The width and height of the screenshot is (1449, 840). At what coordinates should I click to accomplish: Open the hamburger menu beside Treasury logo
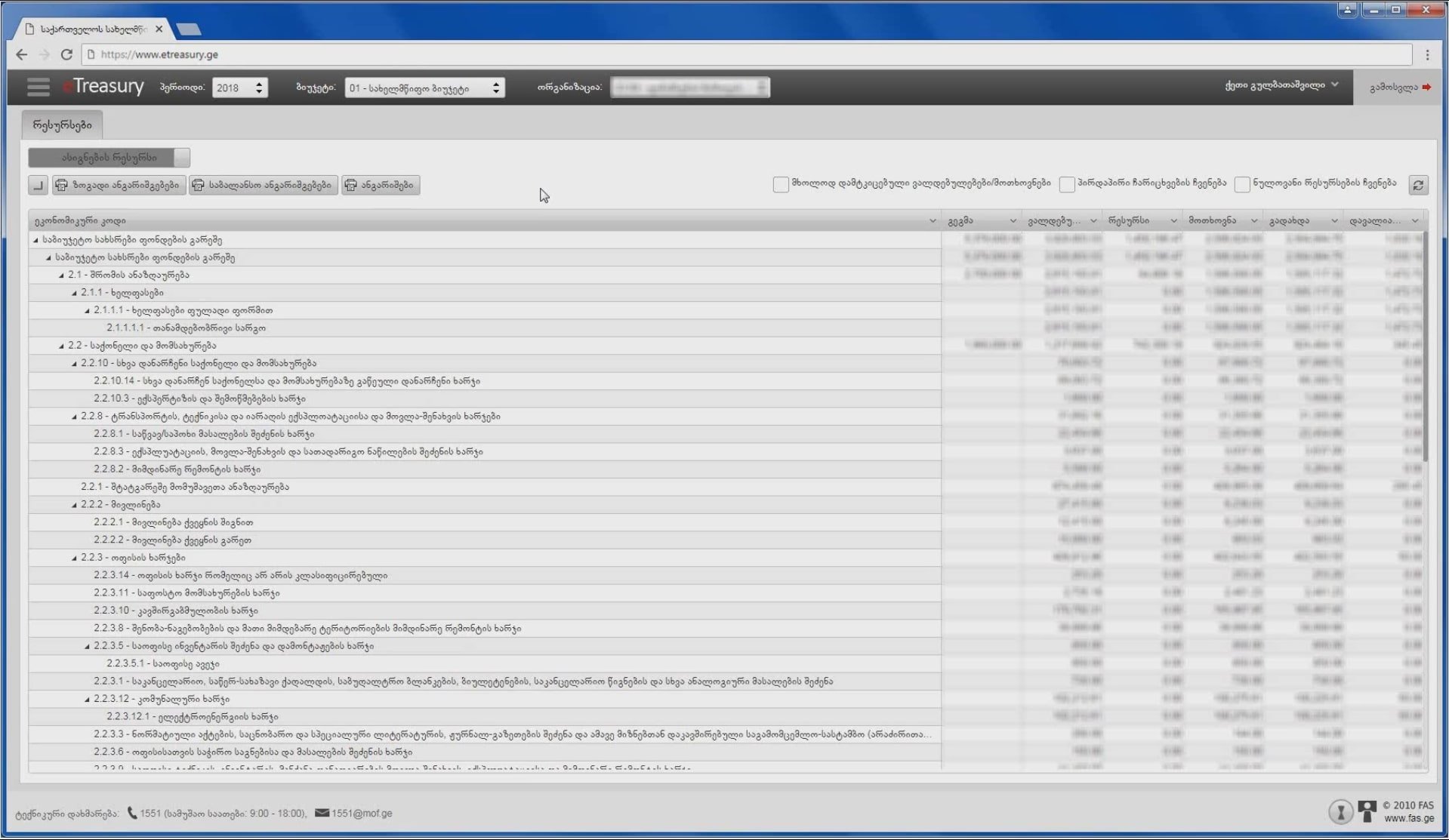click(38, 88)
